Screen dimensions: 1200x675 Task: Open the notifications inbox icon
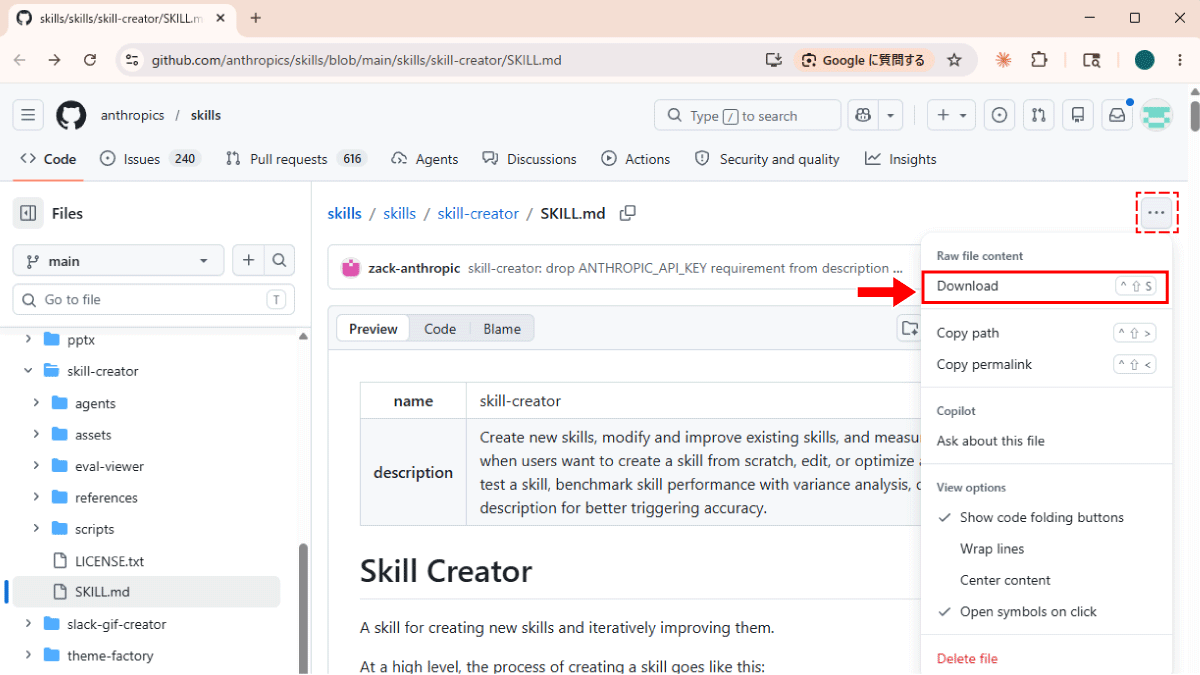pos(1117,115)
